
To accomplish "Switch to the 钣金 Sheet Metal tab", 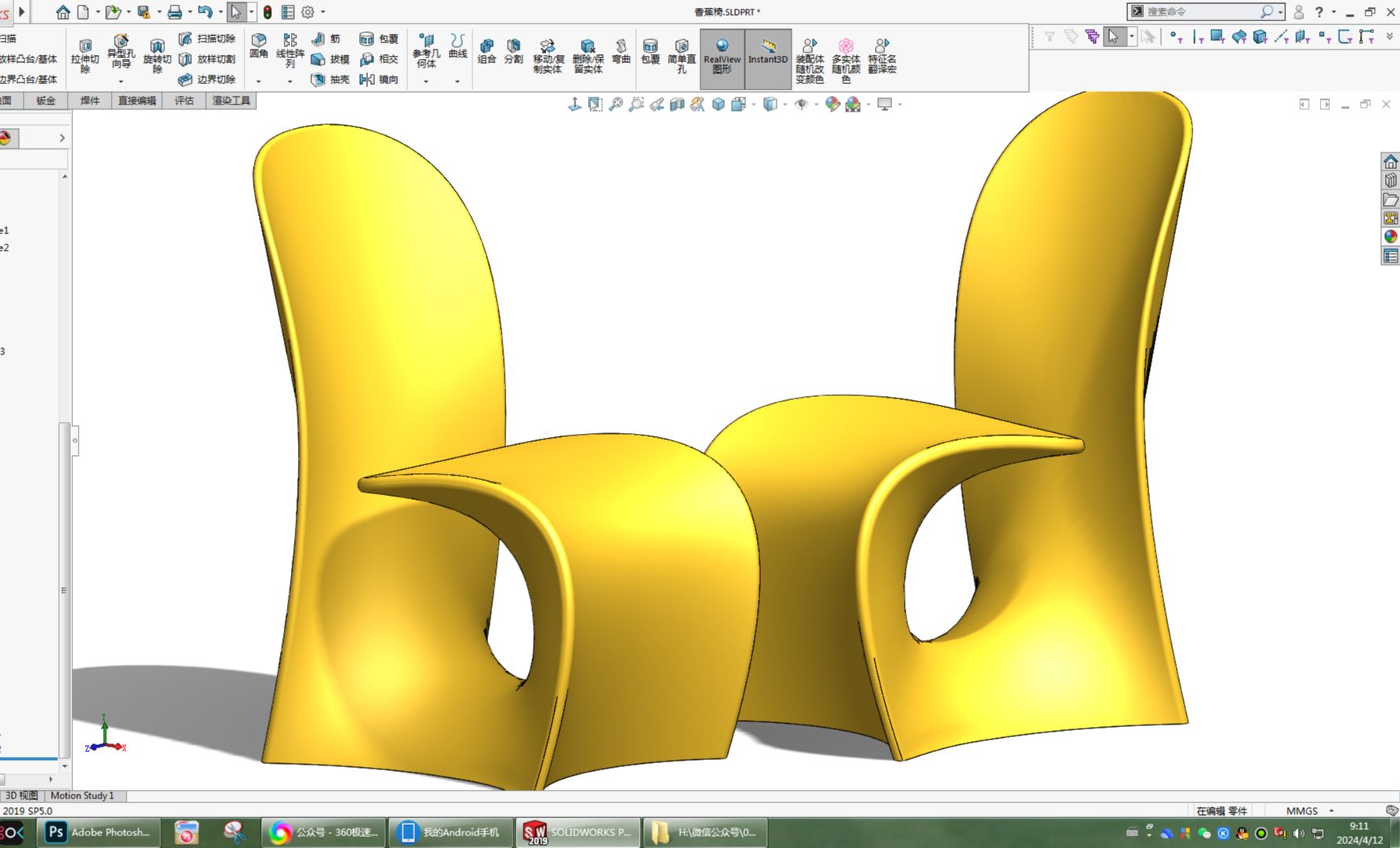I will point(46,101).
